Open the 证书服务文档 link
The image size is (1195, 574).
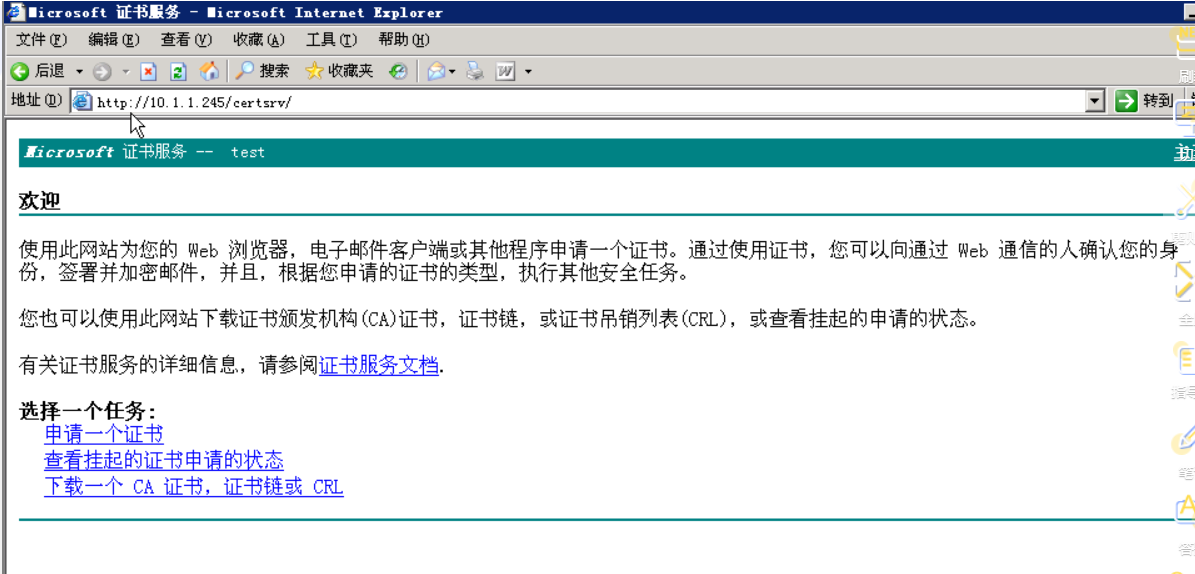[379, 366]
